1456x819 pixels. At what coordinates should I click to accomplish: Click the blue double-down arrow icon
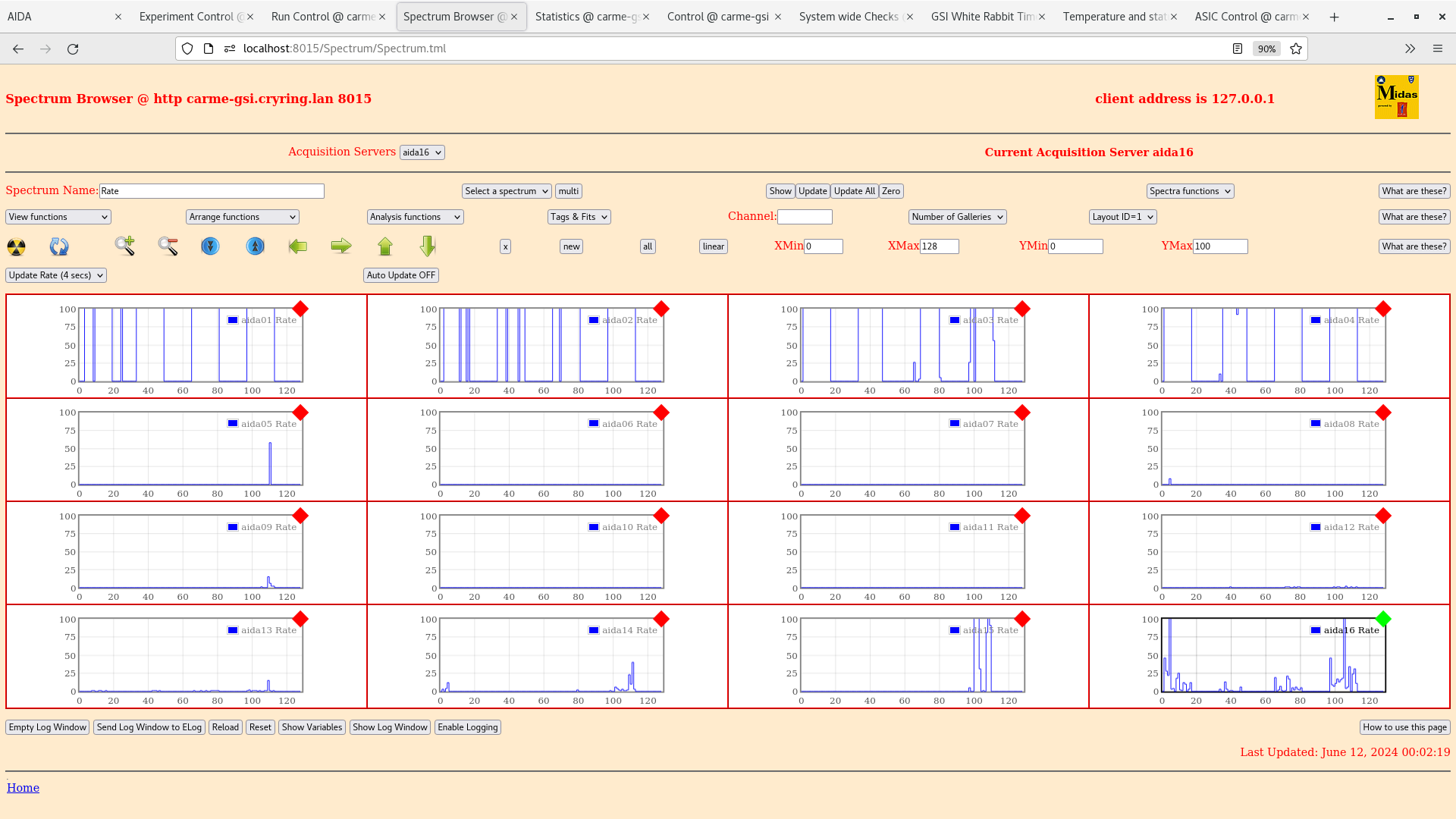[x=210, y=246]
